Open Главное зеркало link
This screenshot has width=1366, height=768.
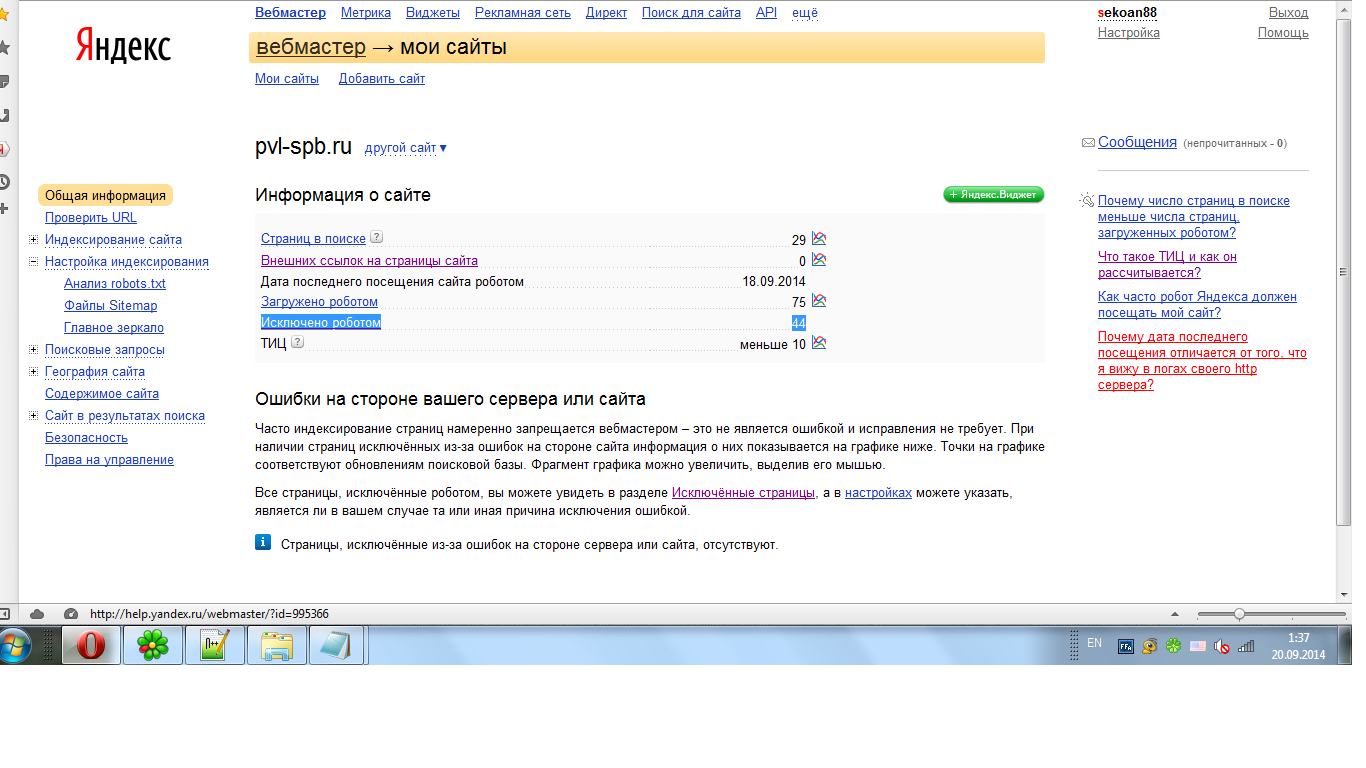click(x=114, y=328)
